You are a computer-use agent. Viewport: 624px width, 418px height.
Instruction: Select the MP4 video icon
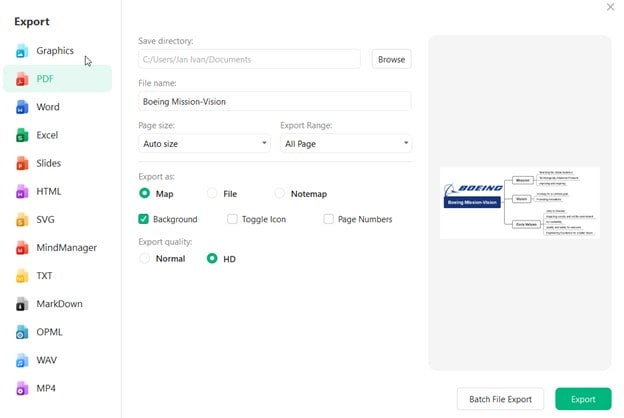(22, 389)
